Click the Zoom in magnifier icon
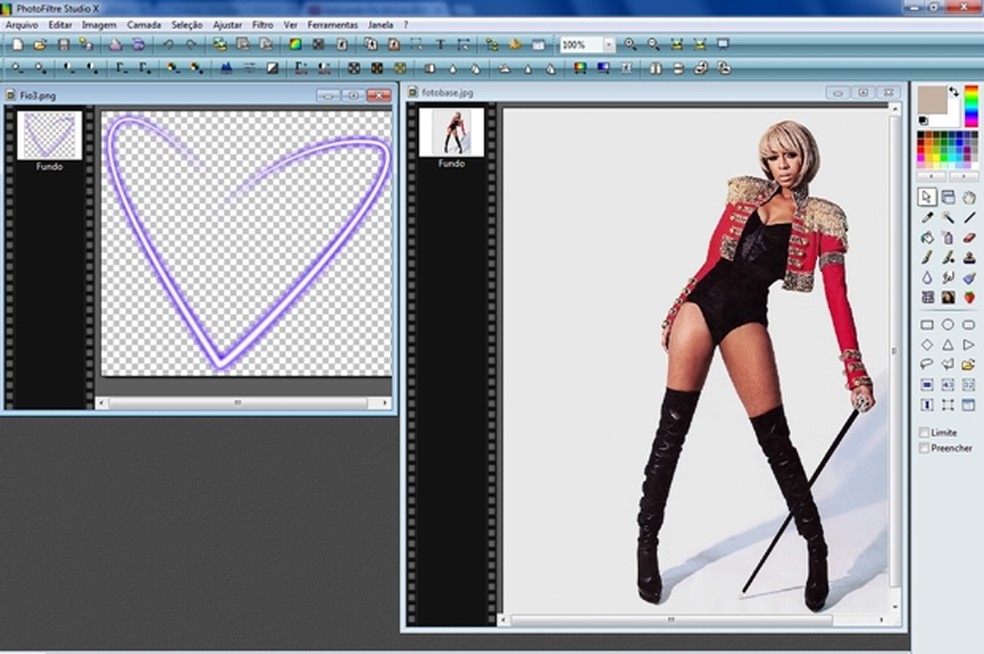 coord(630,45)
